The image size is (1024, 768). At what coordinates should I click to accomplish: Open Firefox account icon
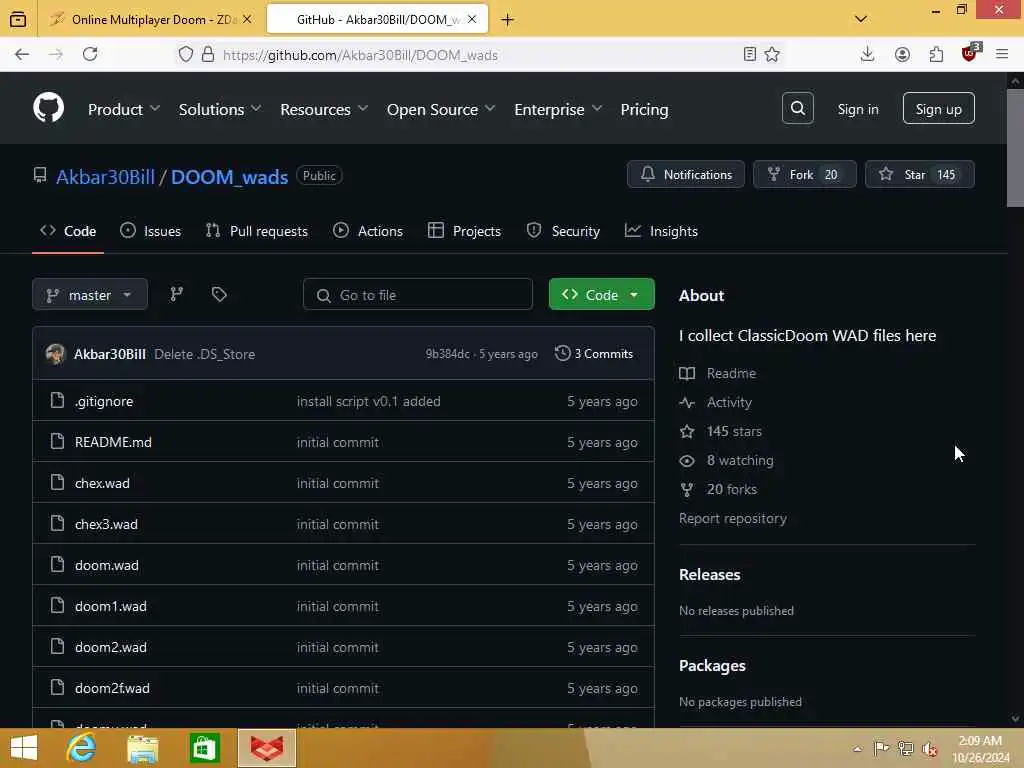902,55
